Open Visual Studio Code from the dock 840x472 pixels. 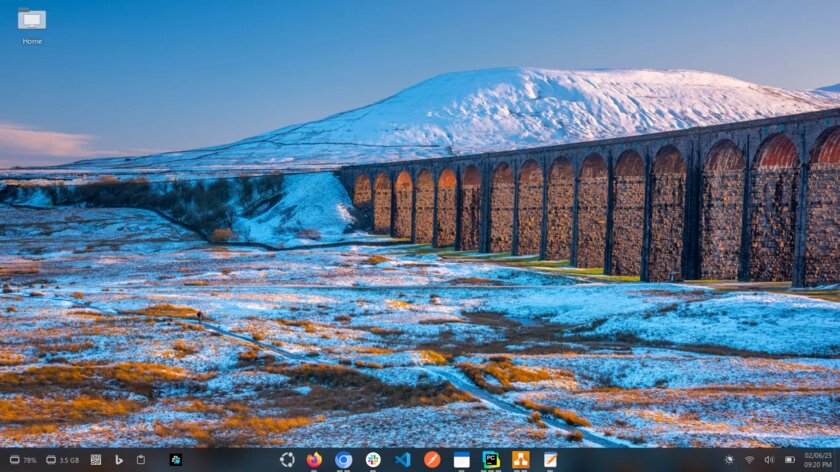[x=402, y=460]
